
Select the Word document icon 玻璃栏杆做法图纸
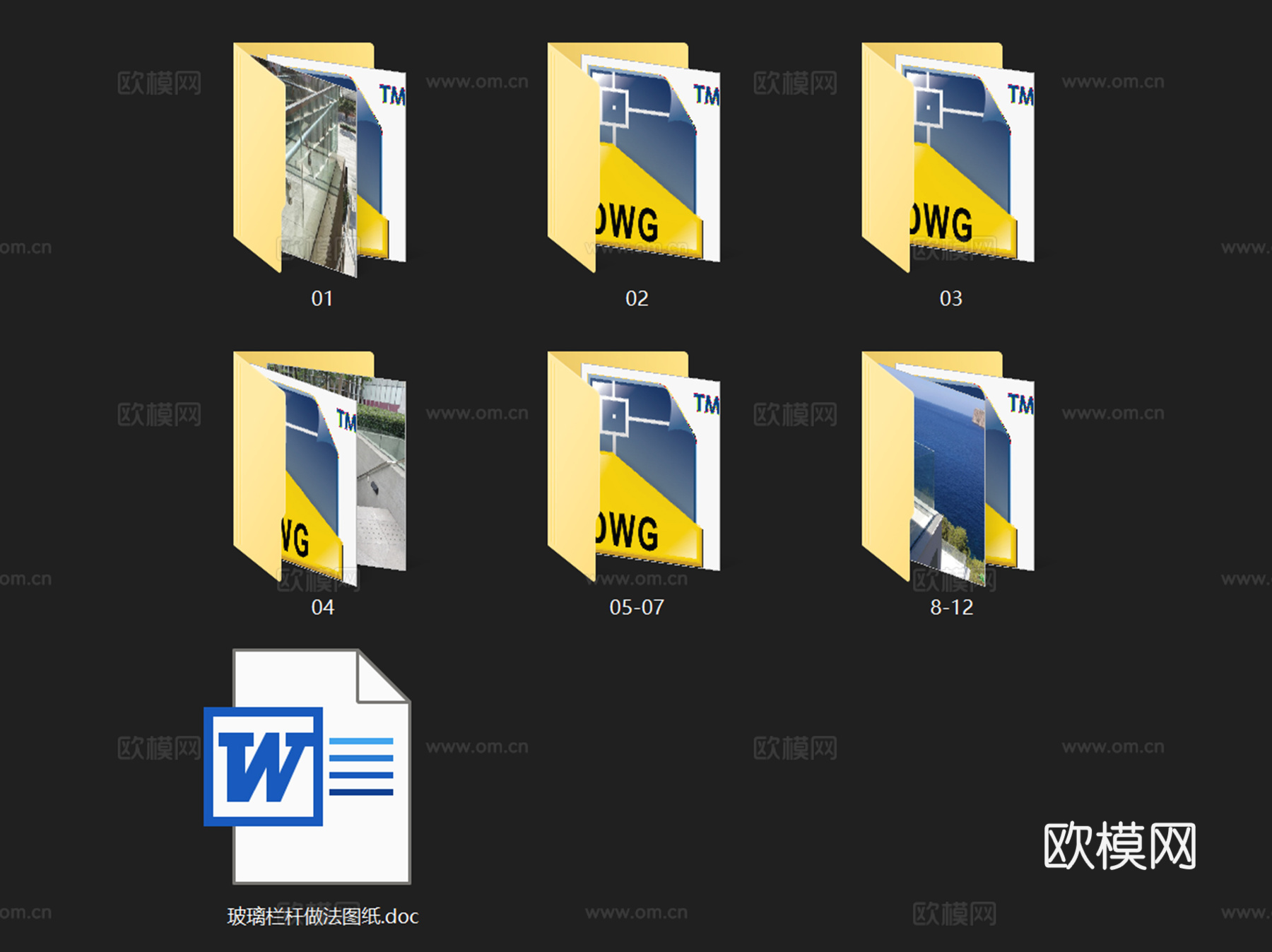[307, 767]
